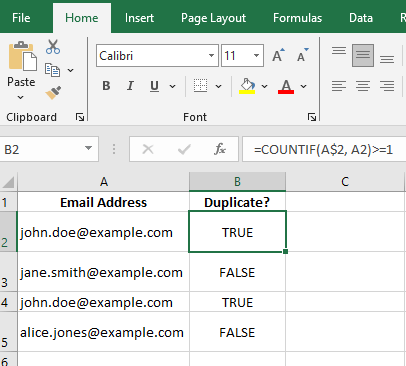Expand underline style options arrow
406x366 pixels.
(x=172, y=86)
